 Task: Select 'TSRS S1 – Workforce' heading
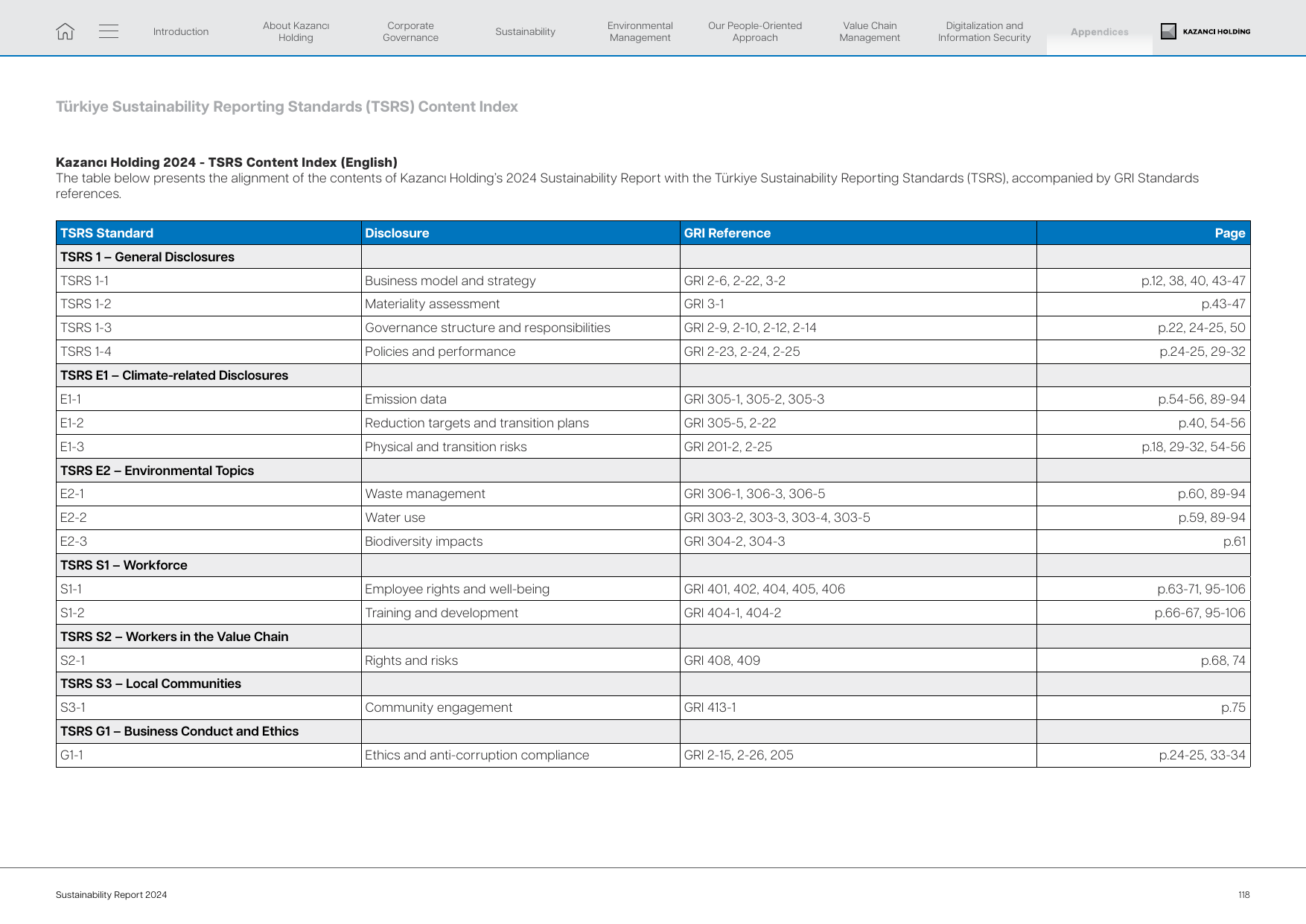point(124,565)
